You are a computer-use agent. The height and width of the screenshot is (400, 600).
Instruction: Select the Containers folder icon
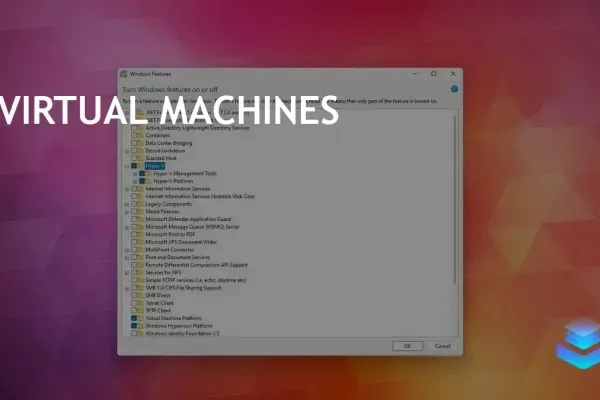[140, 136]
